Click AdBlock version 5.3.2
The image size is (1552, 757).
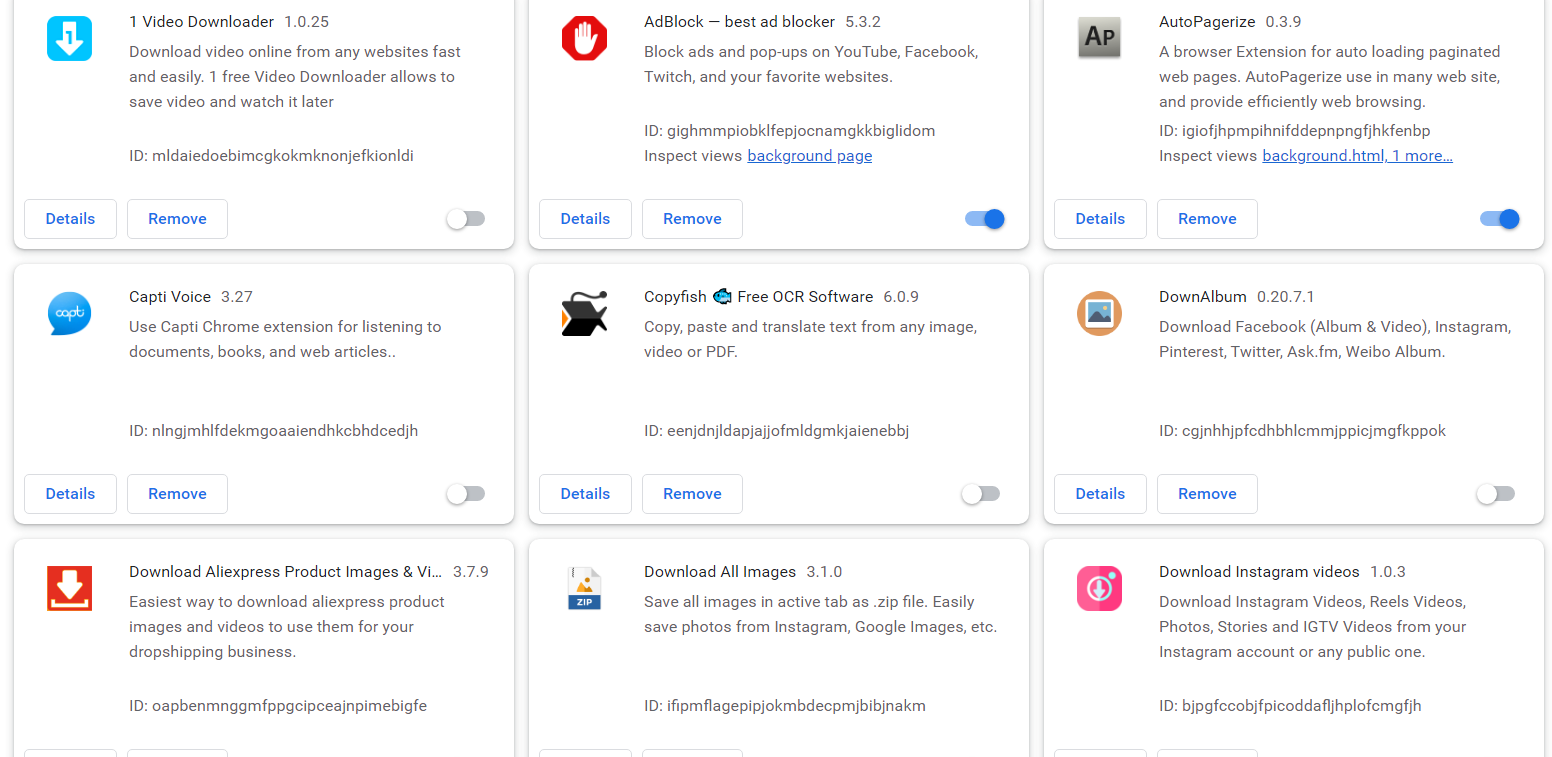[863, 21]
